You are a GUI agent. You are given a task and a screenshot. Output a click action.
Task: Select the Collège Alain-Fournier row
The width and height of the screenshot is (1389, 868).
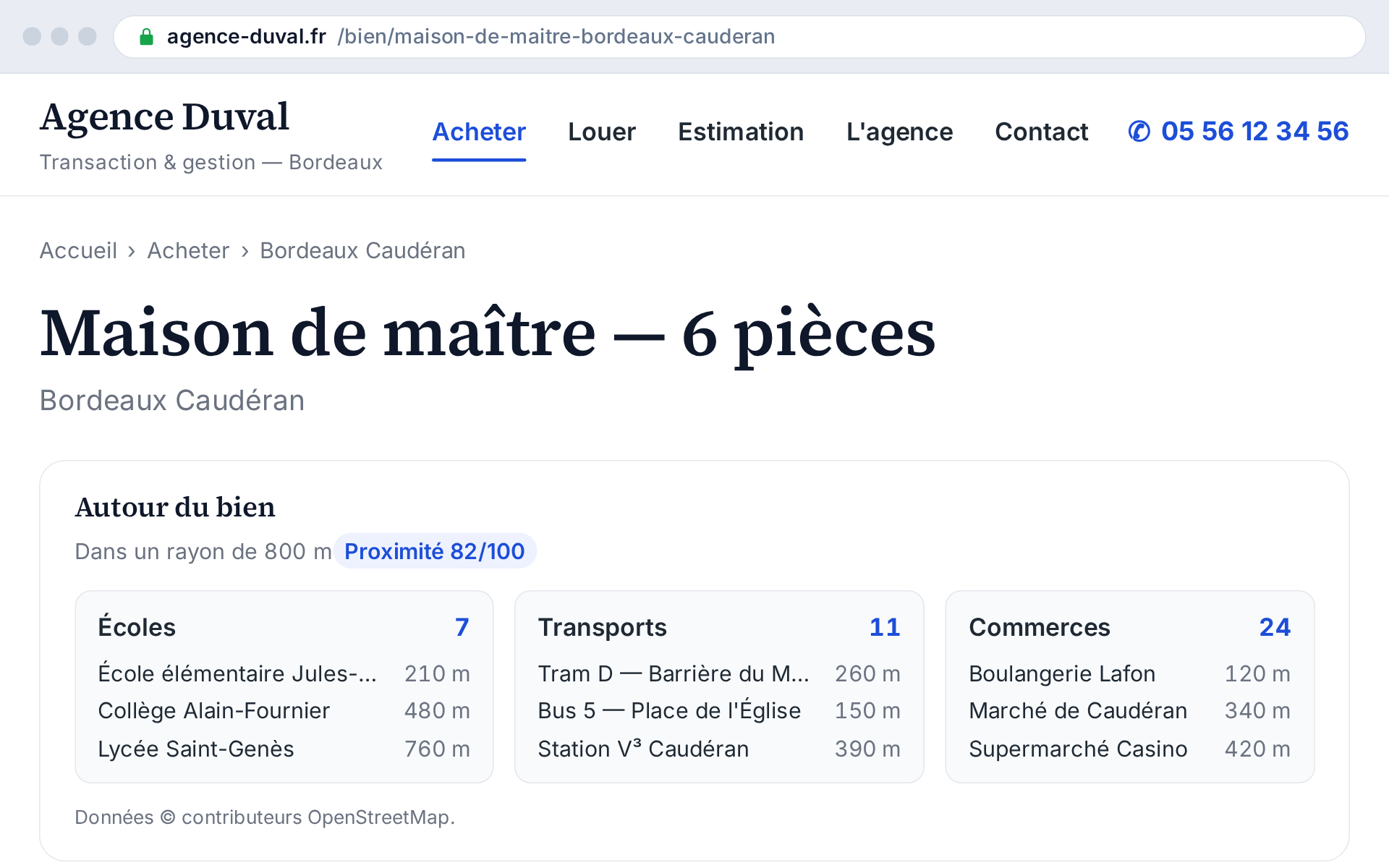pos(284,711)
